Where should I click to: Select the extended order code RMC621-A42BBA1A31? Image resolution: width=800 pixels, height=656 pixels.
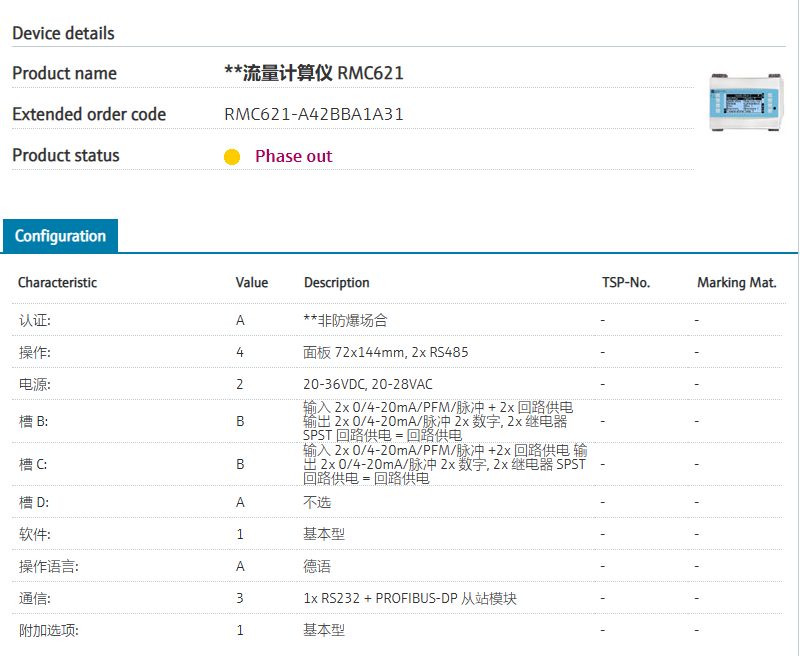[x=314, y=114]
